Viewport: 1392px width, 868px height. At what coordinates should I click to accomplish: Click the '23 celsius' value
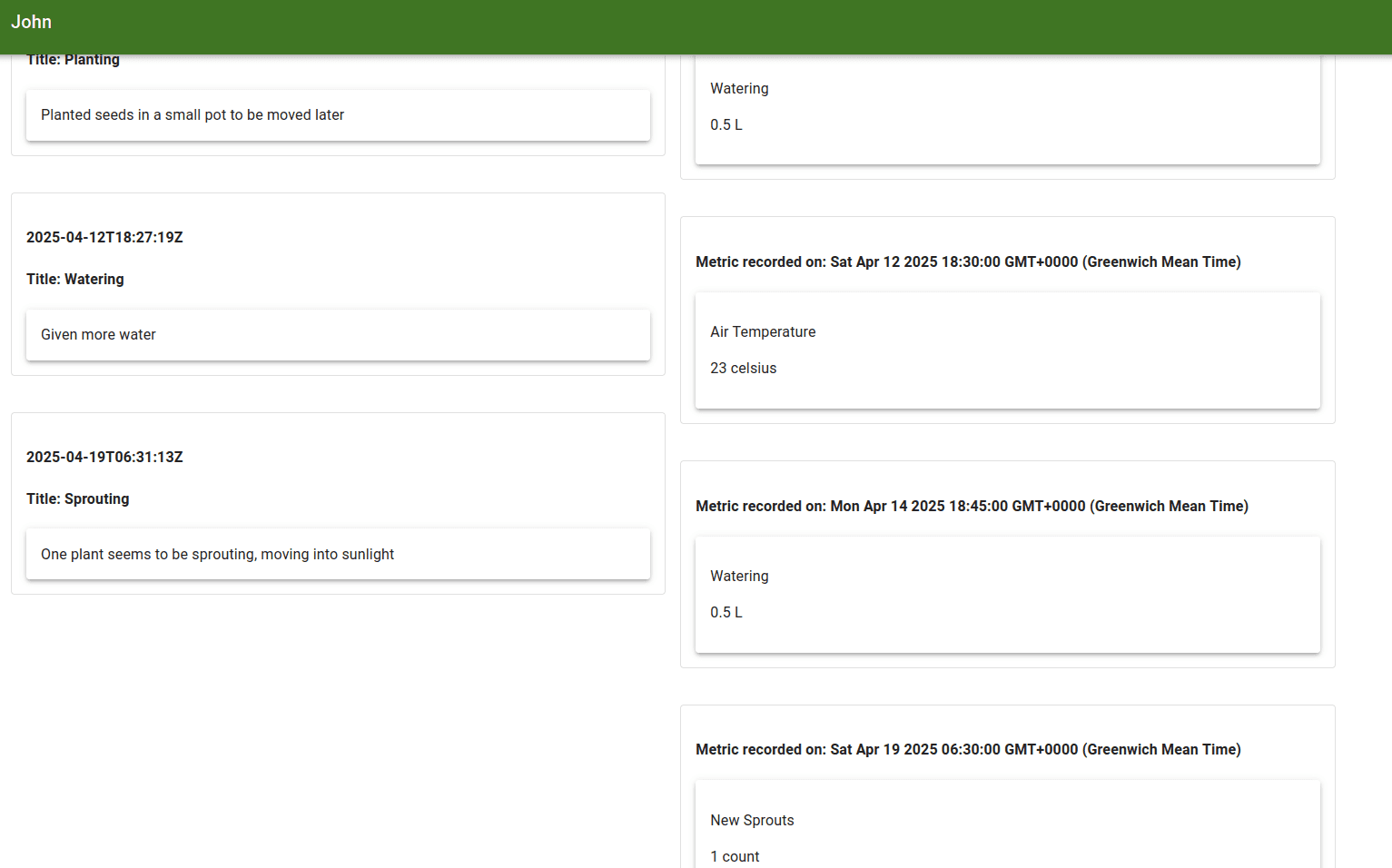(743, 368)
